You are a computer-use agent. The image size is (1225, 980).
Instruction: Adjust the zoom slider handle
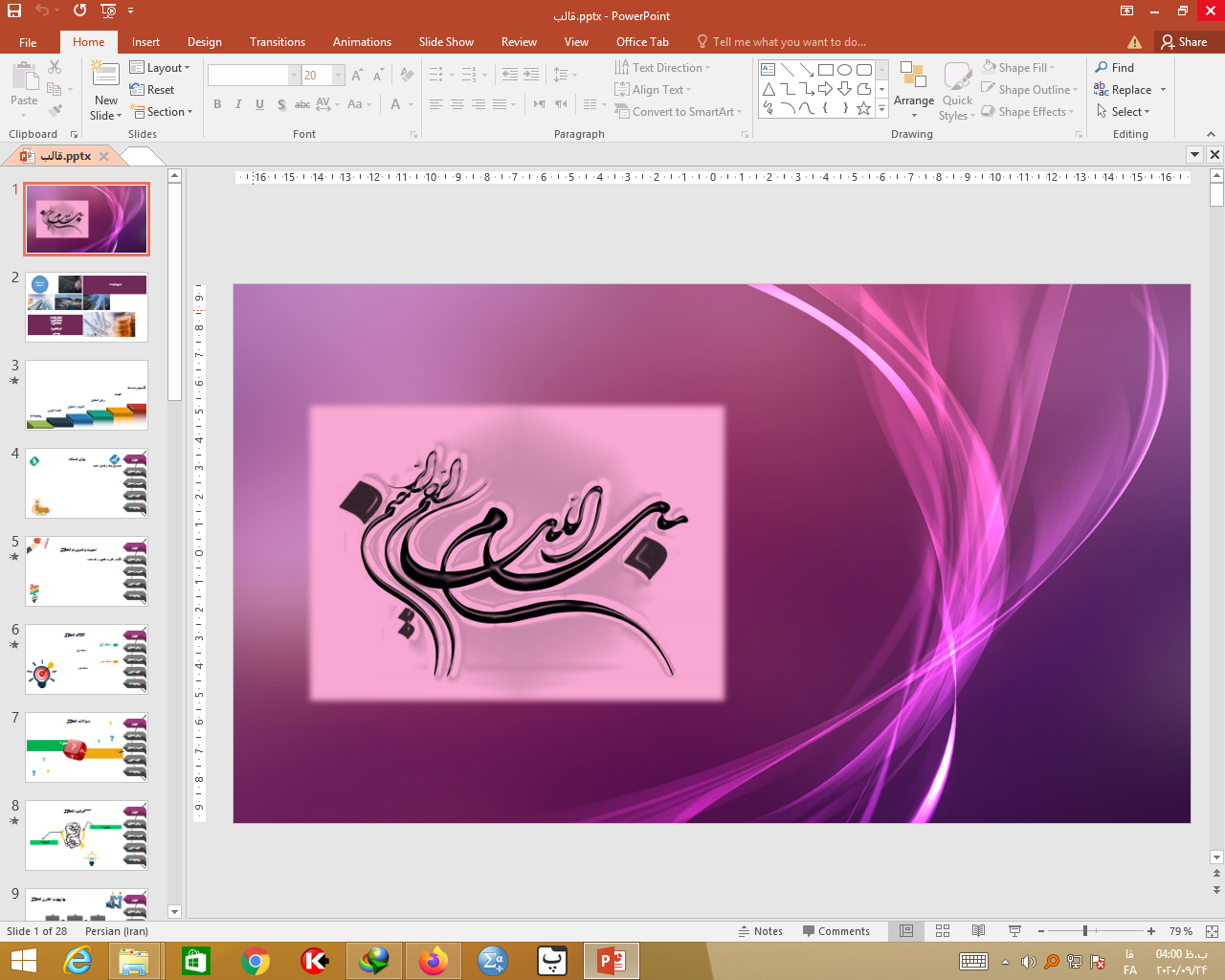[x=1084, y=931]
